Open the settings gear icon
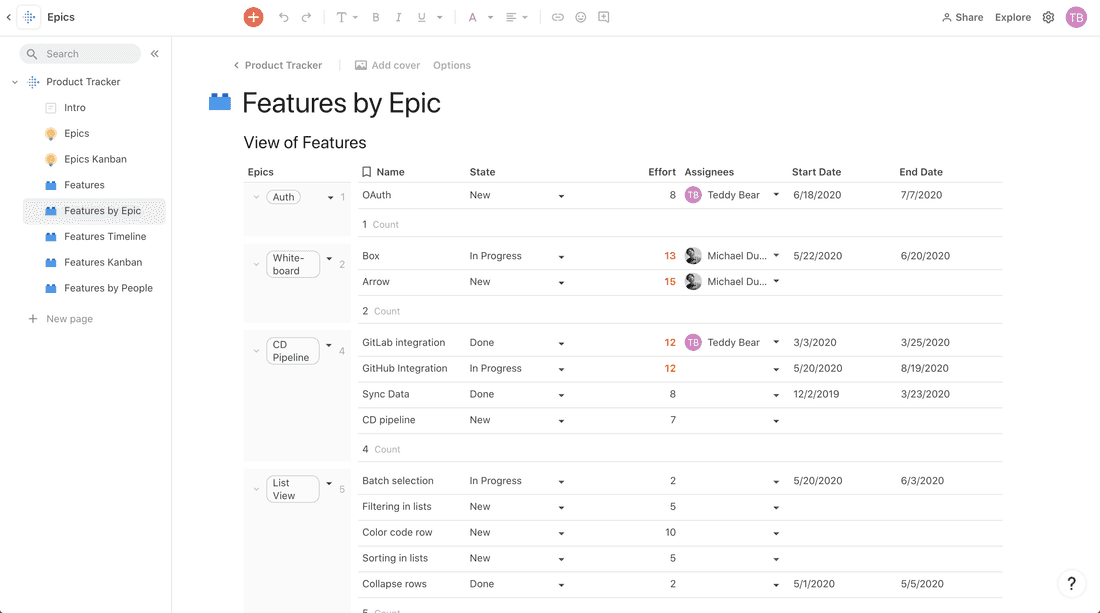The height and width of the screenshot is (613, 1100). pyautogui.click(x=1048, y=17)
